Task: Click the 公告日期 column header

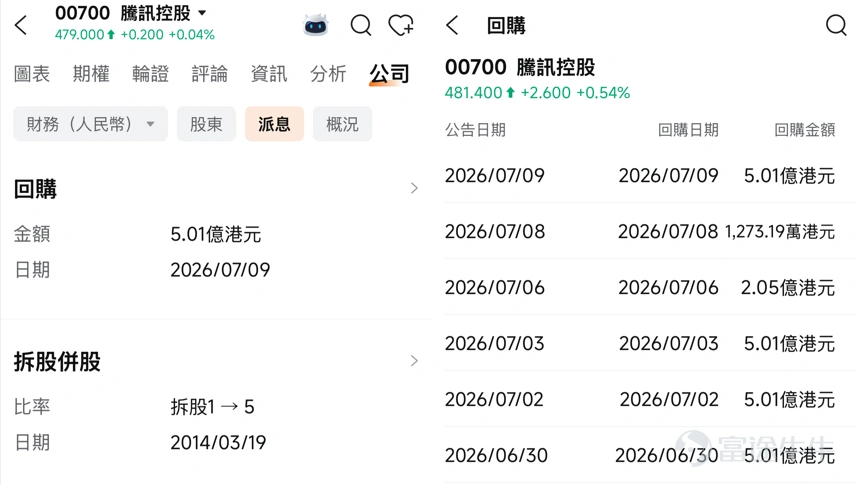Action: click(475, 130)
